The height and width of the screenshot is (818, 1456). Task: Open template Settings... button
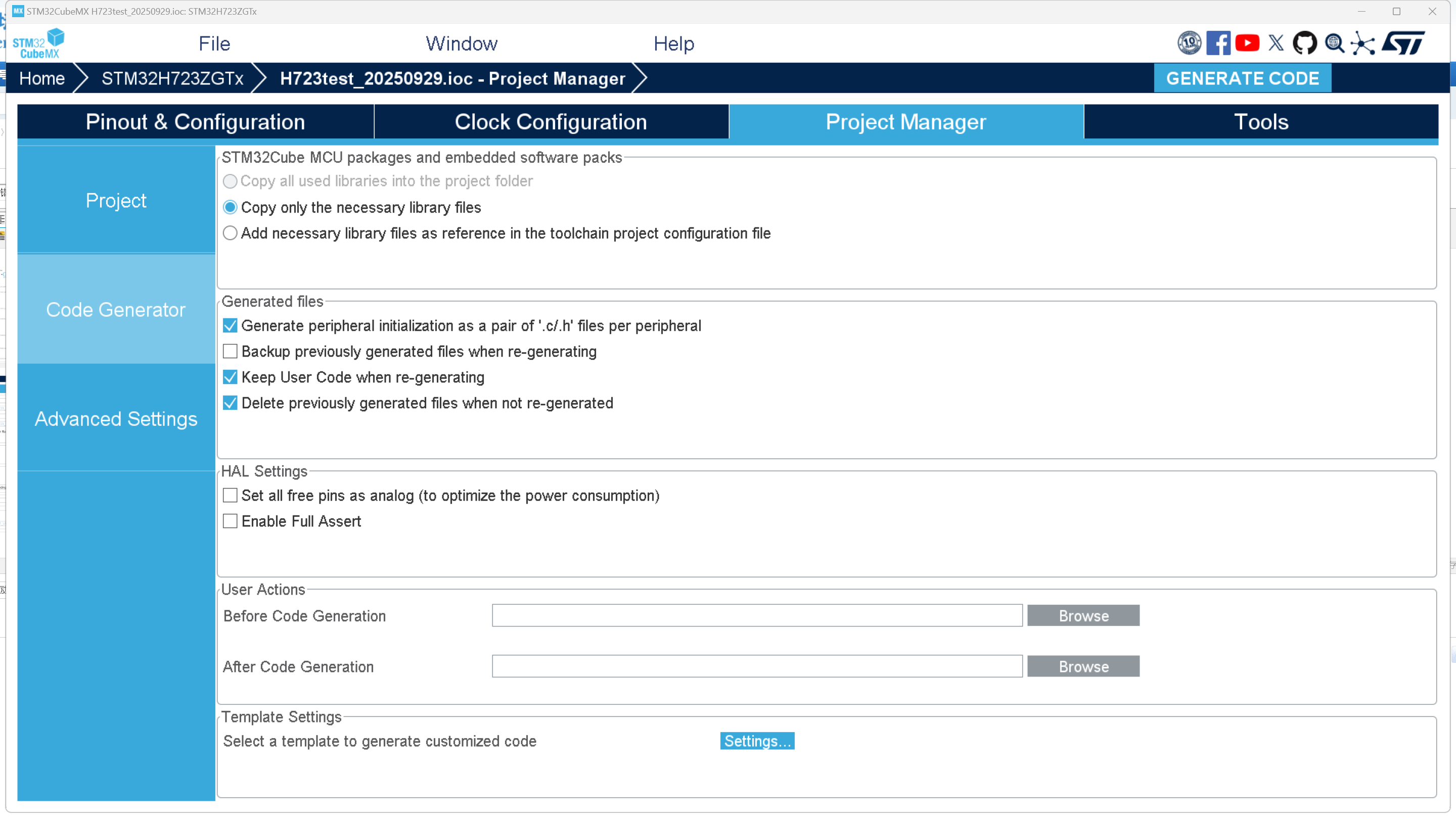coord(757,741)
